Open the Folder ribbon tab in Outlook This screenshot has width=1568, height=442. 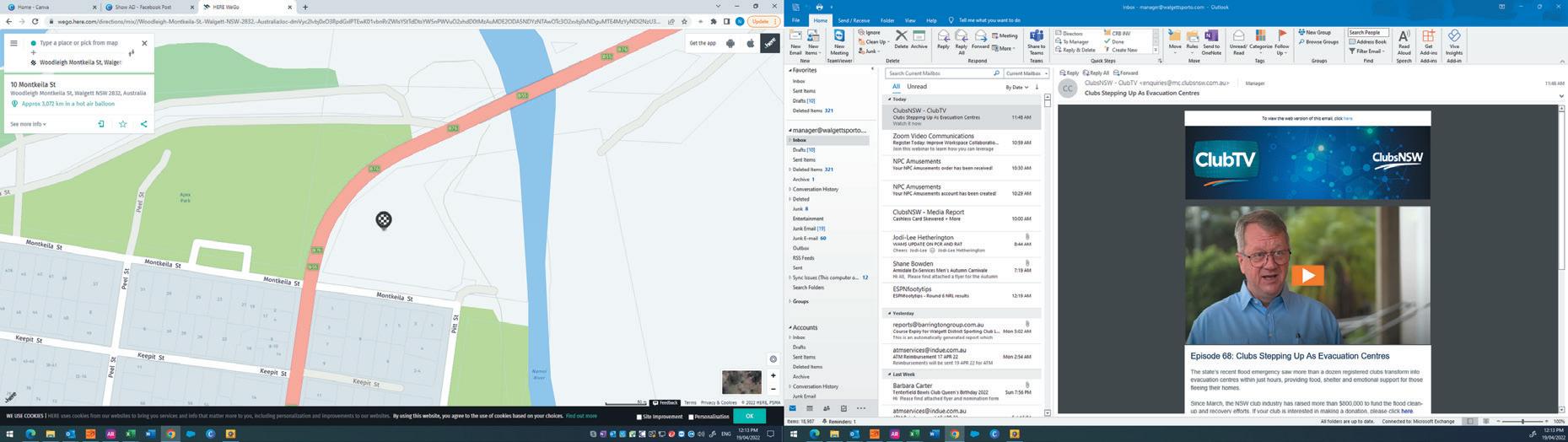pos(887,20)
